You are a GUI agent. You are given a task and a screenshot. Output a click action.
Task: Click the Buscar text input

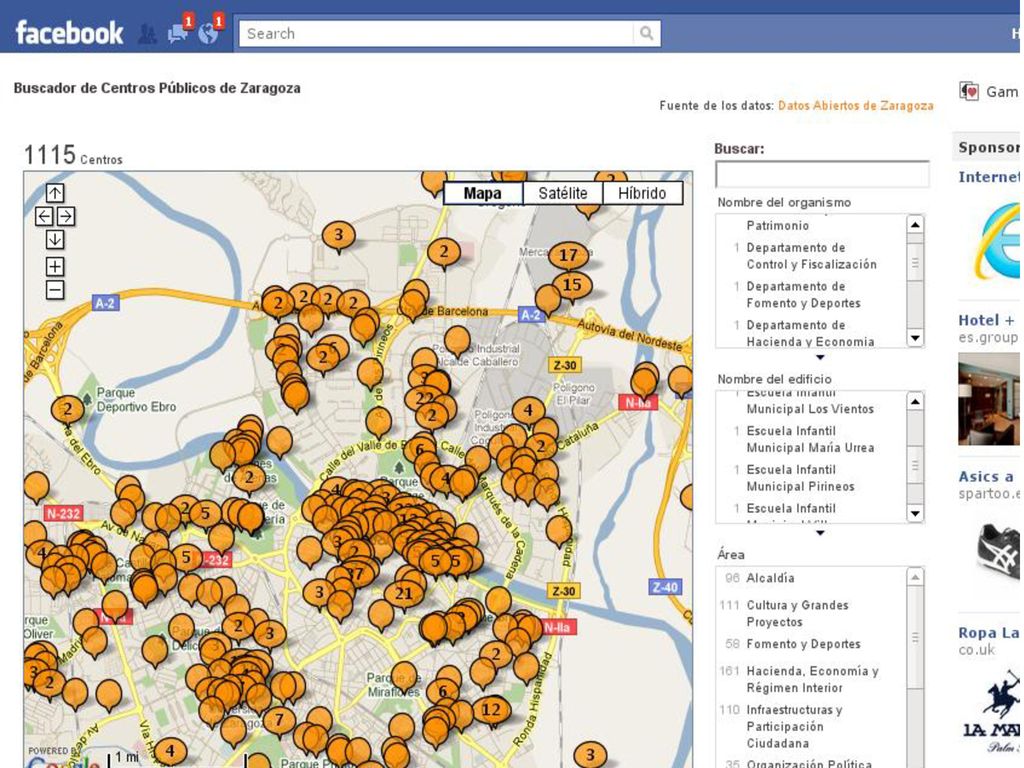coord(822,174)
